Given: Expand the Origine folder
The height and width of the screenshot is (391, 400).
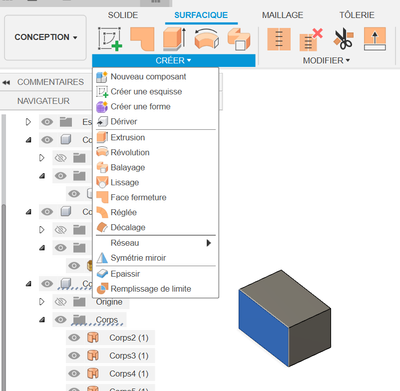Looking at the screenshot, I should point(42,302).
